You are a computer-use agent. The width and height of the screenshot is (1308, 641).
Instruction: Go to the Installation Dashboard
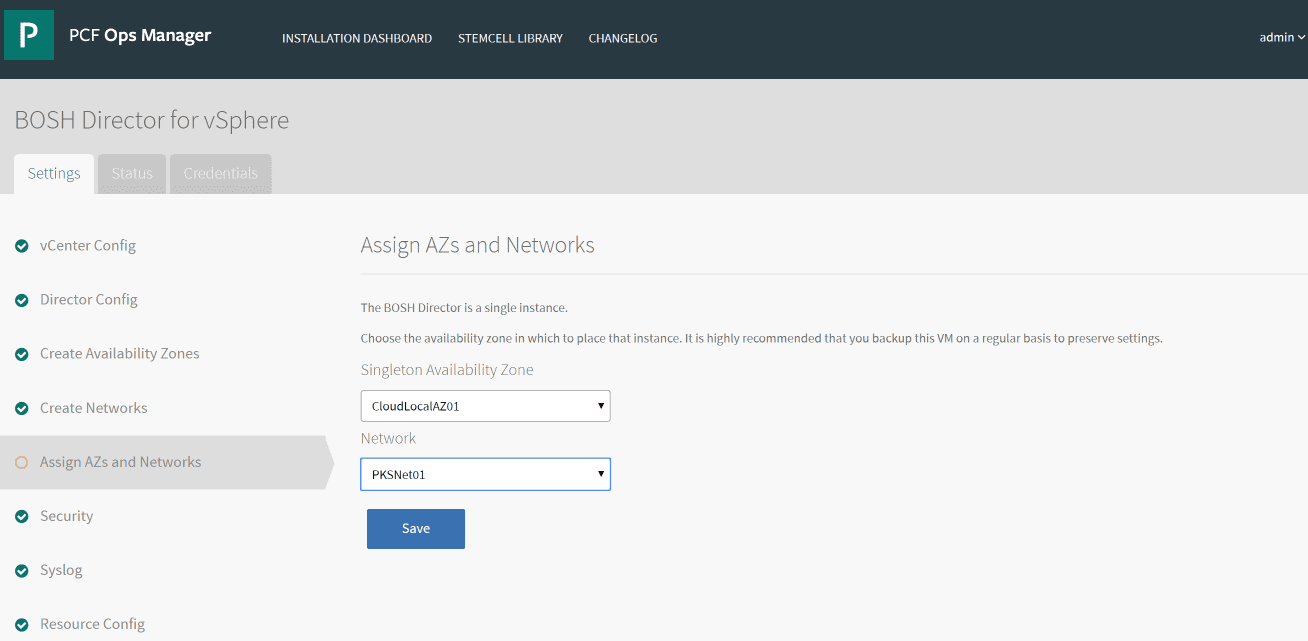click(x=357, y=39)
